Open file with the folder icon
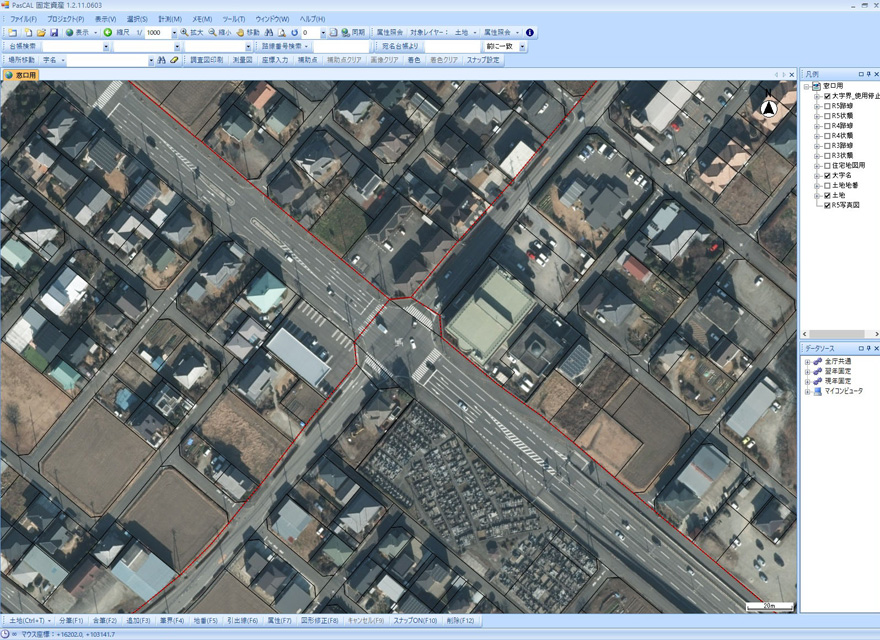 coord(41,33)
